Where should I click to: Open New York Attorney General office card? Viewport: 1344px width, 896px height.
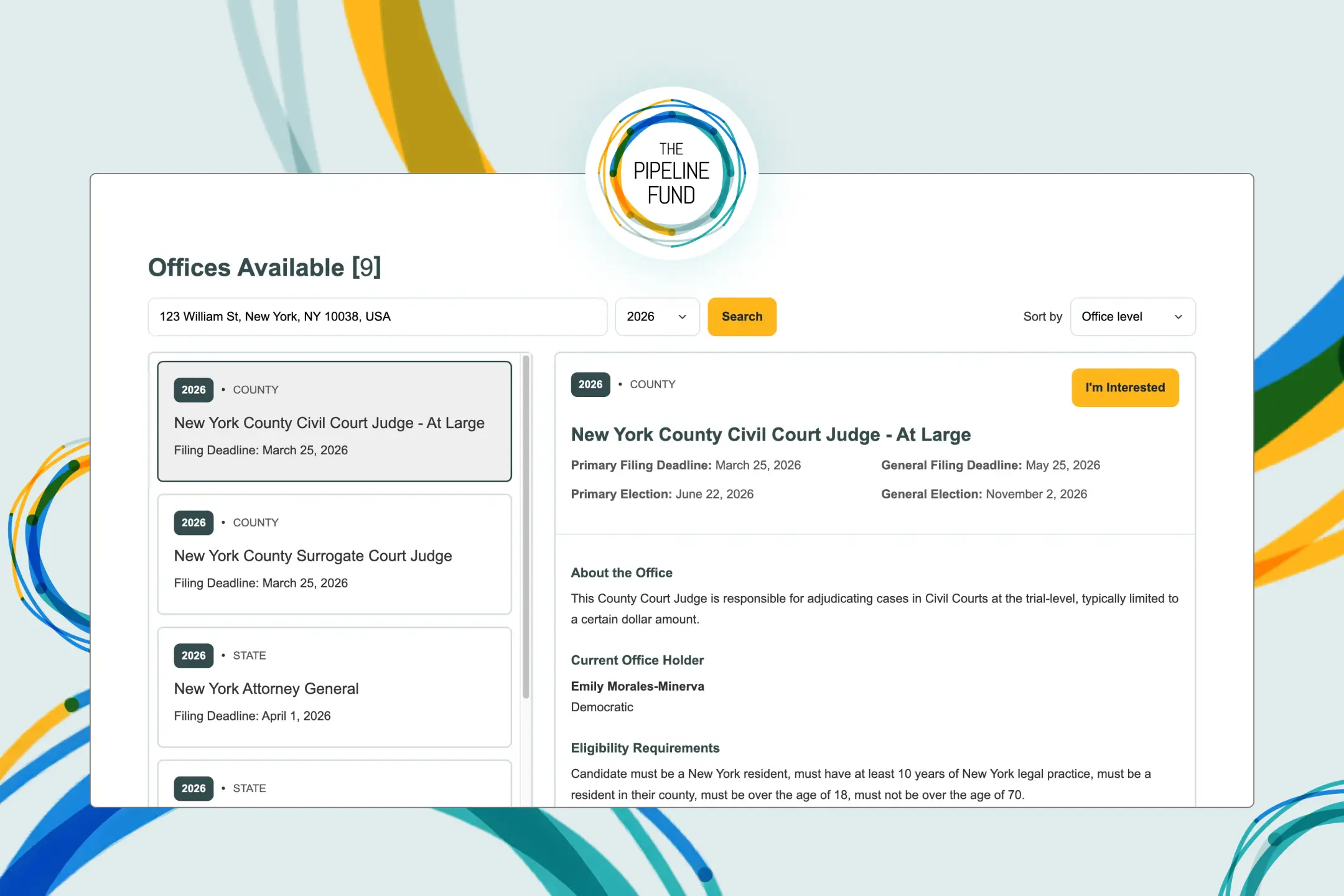point(334,687)
